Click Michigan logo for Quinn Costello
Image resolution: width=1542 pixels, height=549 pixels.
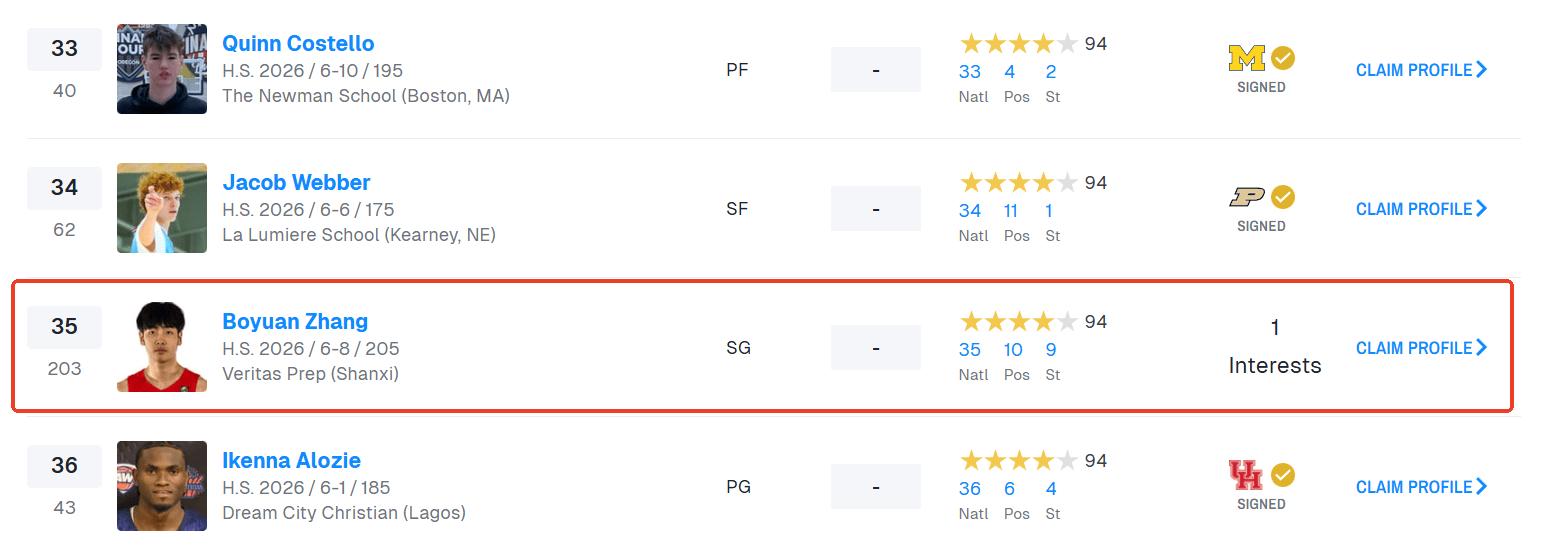tap(1246, 59)
